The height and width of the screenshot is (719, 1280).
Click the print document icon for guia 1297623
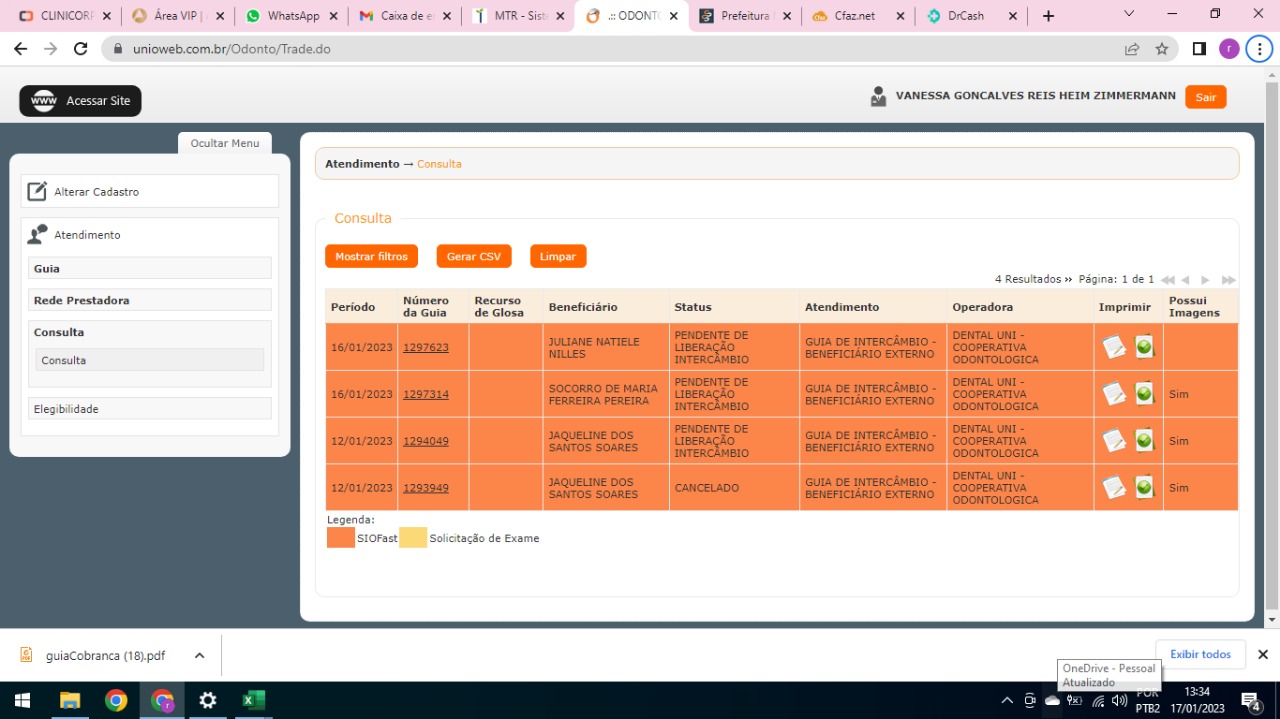1114,347
